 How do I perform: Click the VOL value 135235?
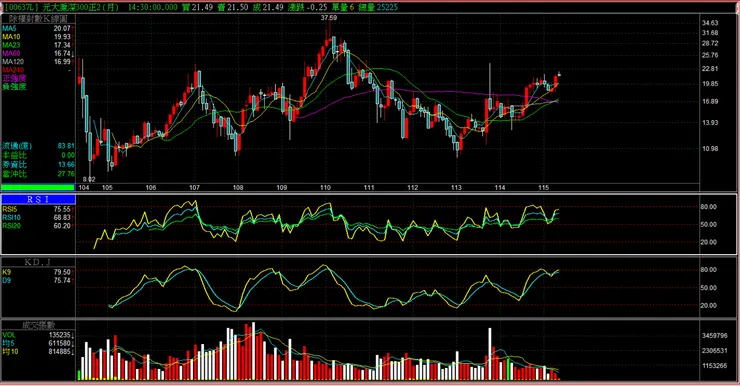pyautogui.click(x=59, y=335)
